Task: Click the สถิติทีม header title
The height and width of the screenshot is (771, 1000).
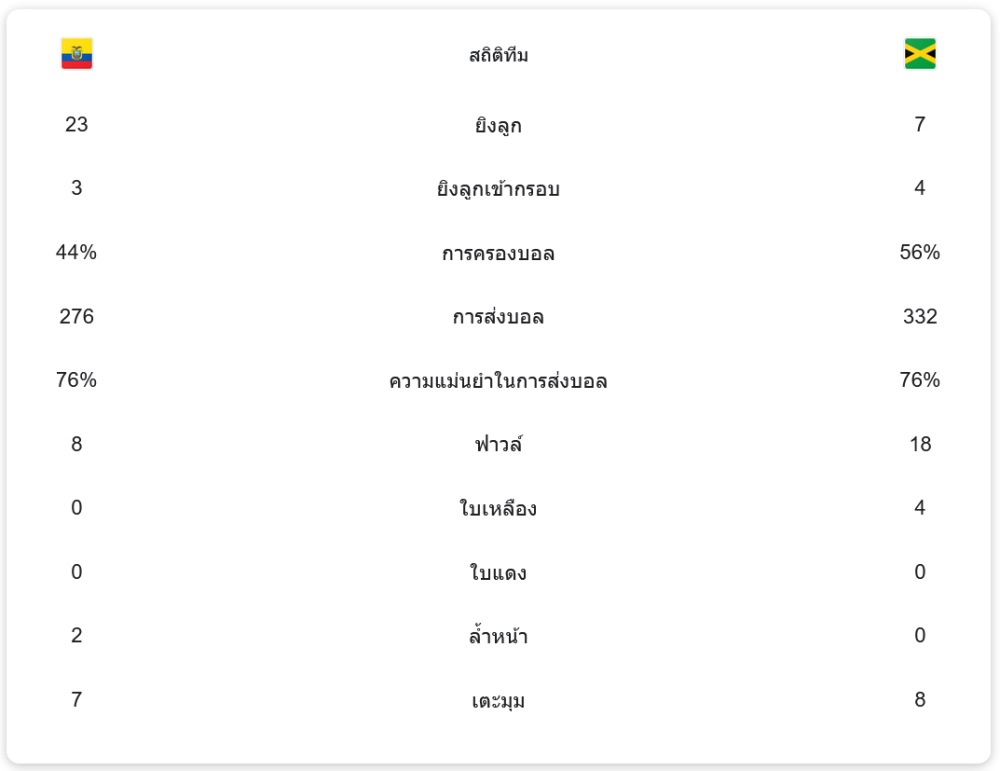Action: (498, 56)
